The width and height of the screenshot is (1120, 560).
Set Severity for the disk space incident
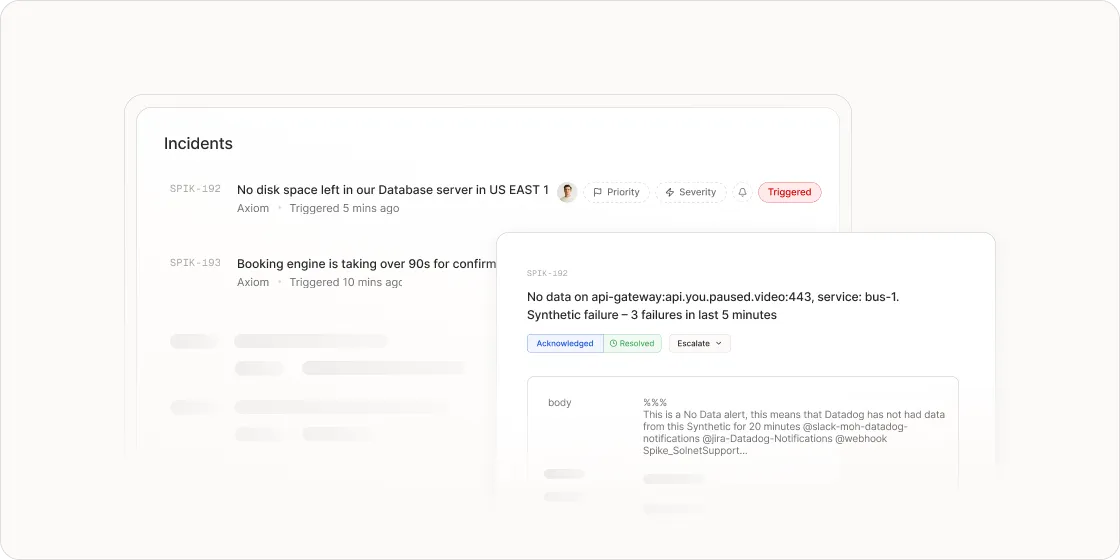[691, 192]
